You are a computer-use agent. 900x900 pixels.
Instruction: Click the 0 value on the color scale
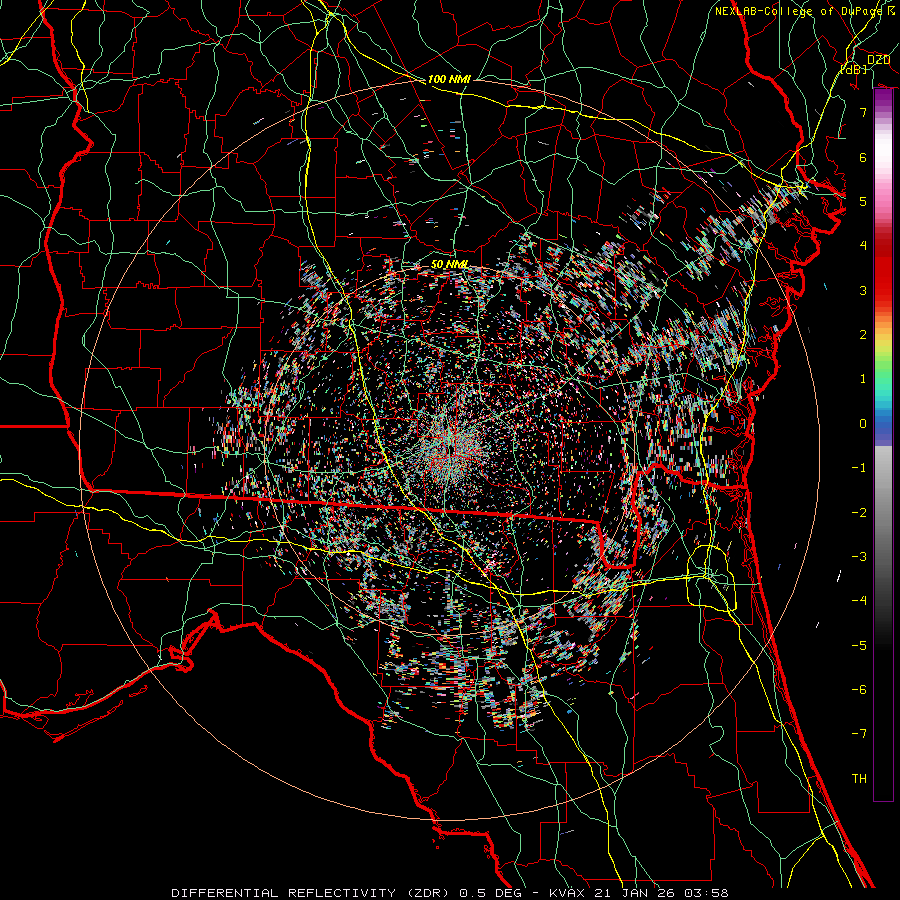(x=863, y=424)
